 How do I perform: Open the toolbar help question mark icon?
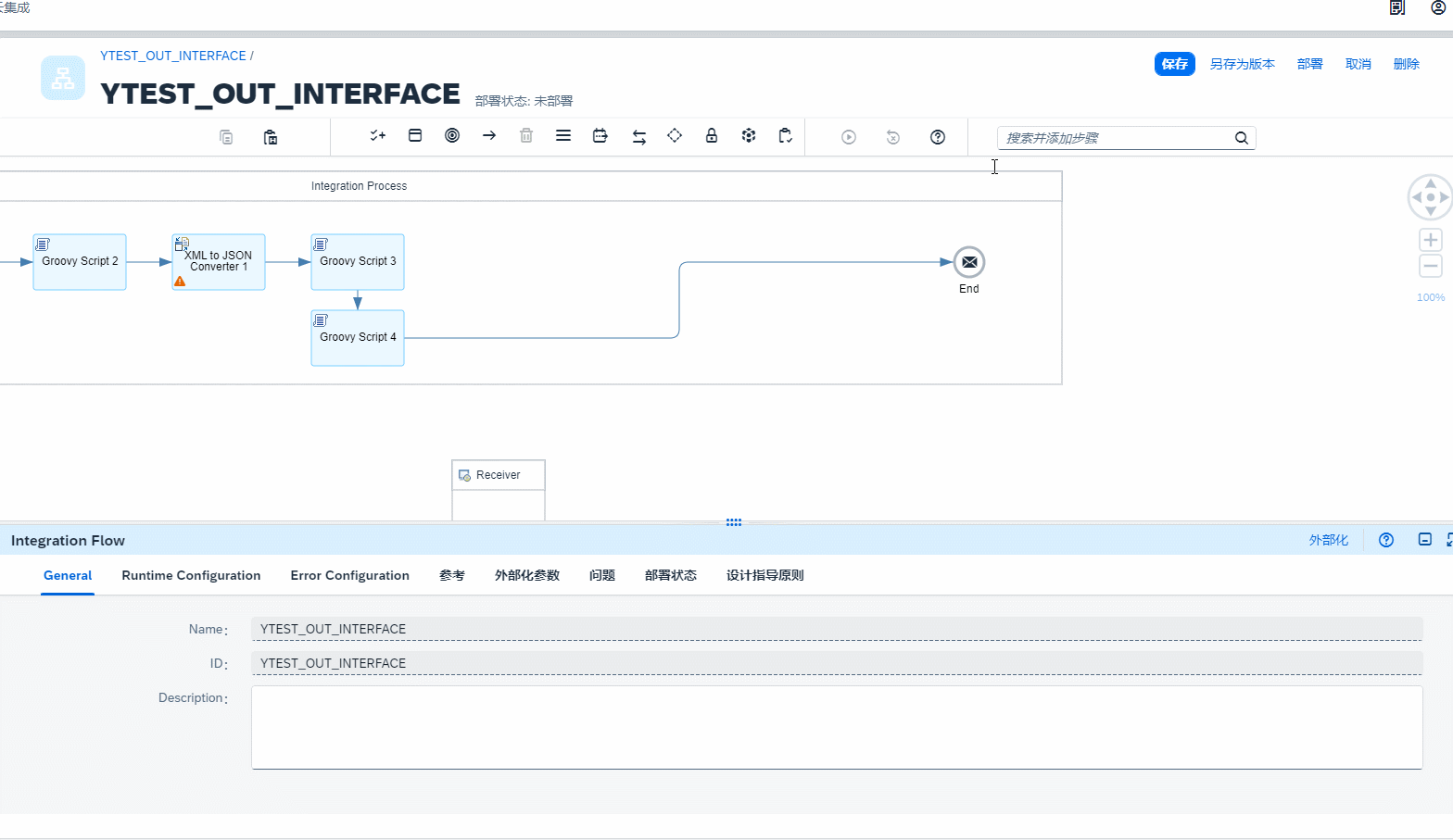(938, 137)
